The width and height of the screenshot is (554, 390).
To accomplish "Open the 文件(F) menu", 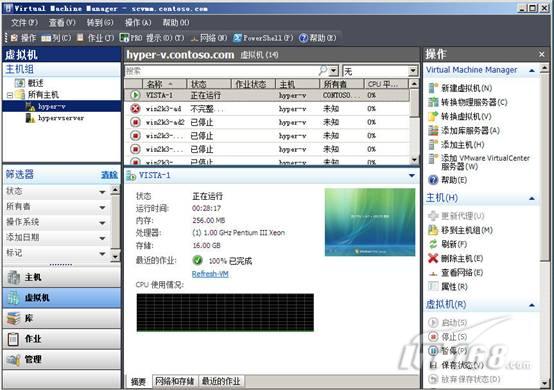I will 24,23.
